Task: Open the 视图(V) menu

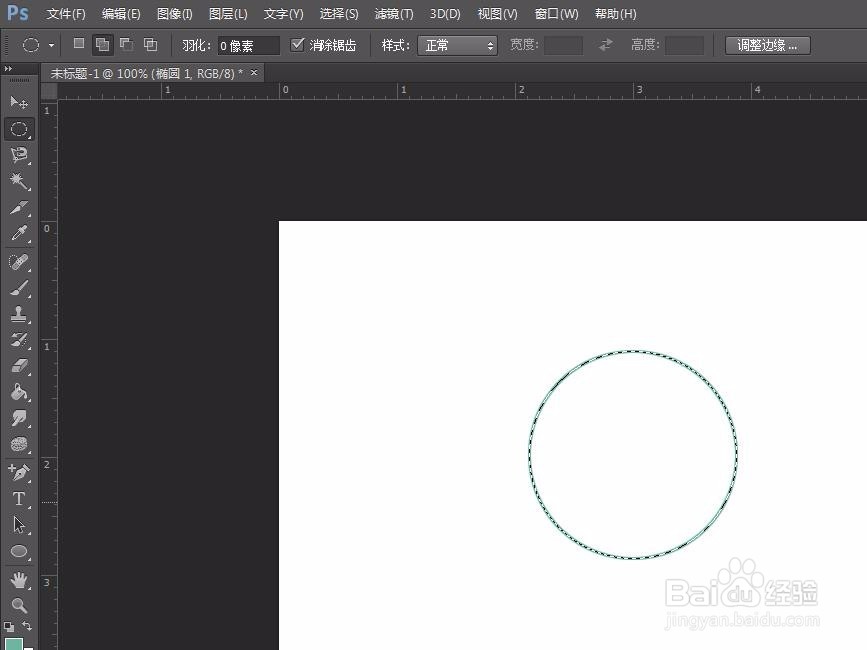Action: click(498, 14)
